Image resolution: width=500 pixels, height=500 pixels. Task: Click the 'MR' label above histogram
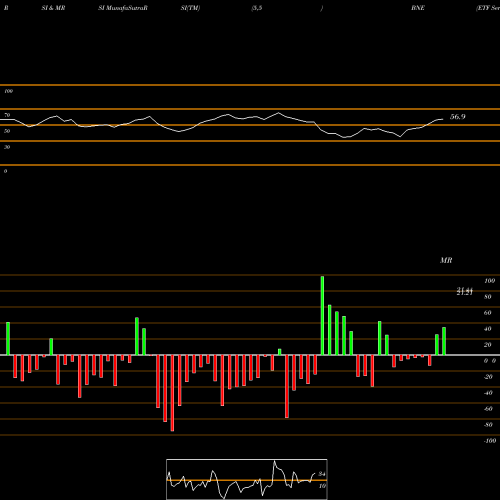click(x=446, y=260)
